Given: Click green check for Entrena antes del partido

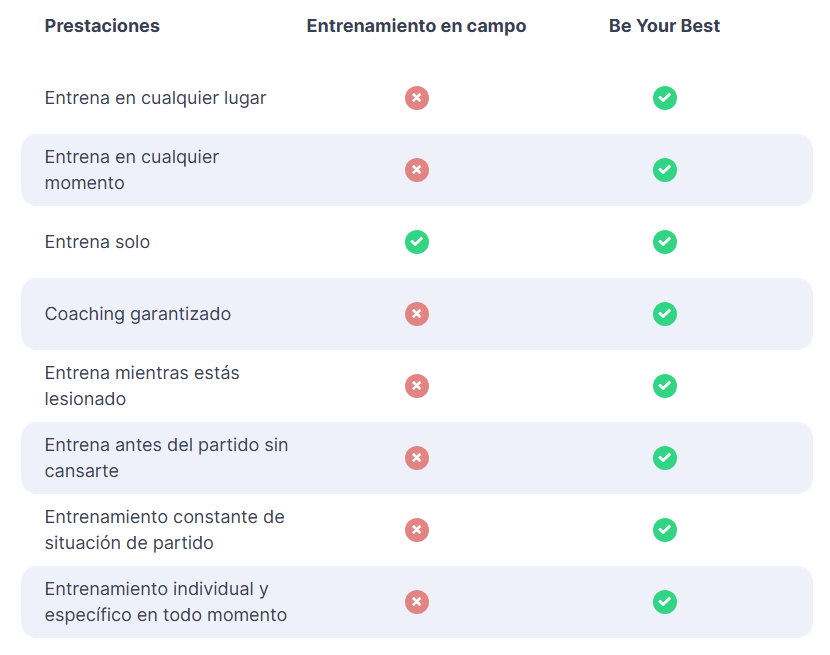Looking at the screenshot, I should point(664,458).
